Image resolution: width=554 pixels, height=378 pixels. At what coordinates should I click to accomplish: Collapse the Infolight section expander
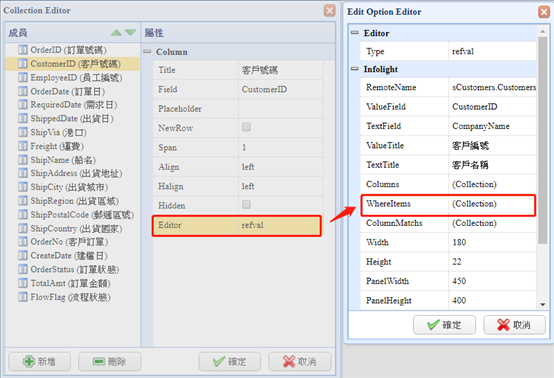click(x=354, y=69)
